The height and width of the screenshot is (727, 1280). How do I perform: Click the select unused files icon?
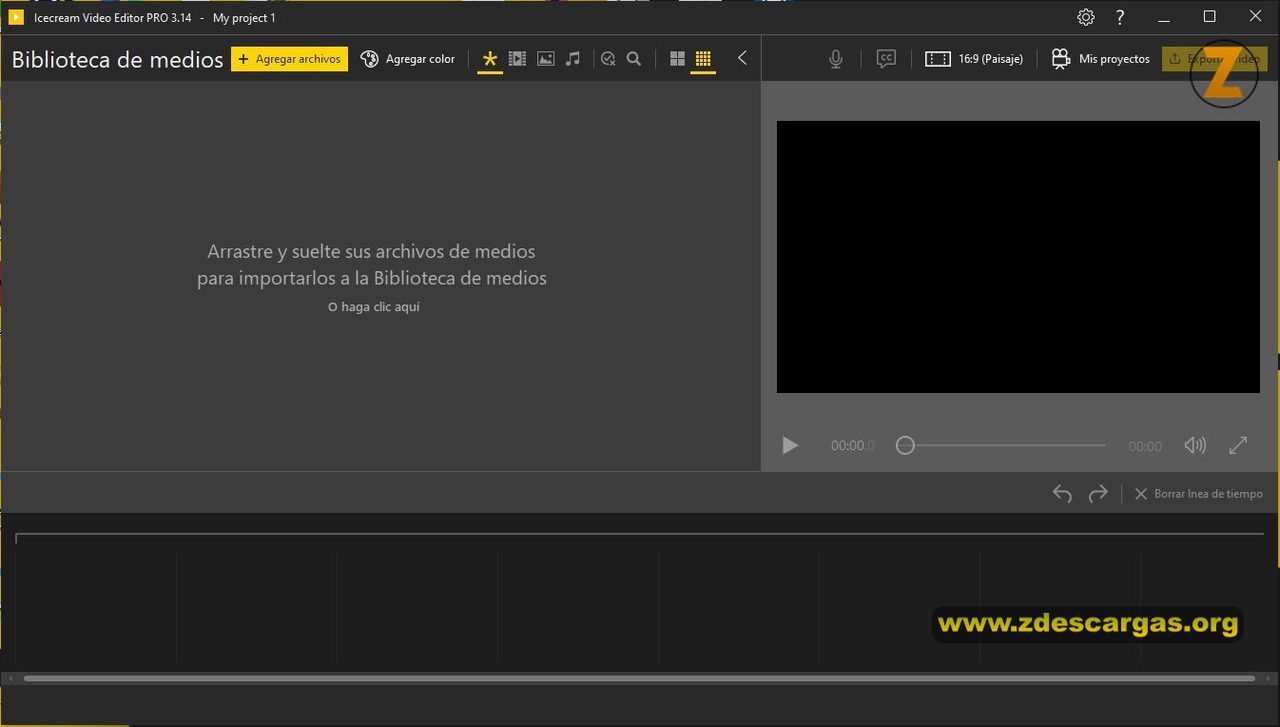click(607, 59)
